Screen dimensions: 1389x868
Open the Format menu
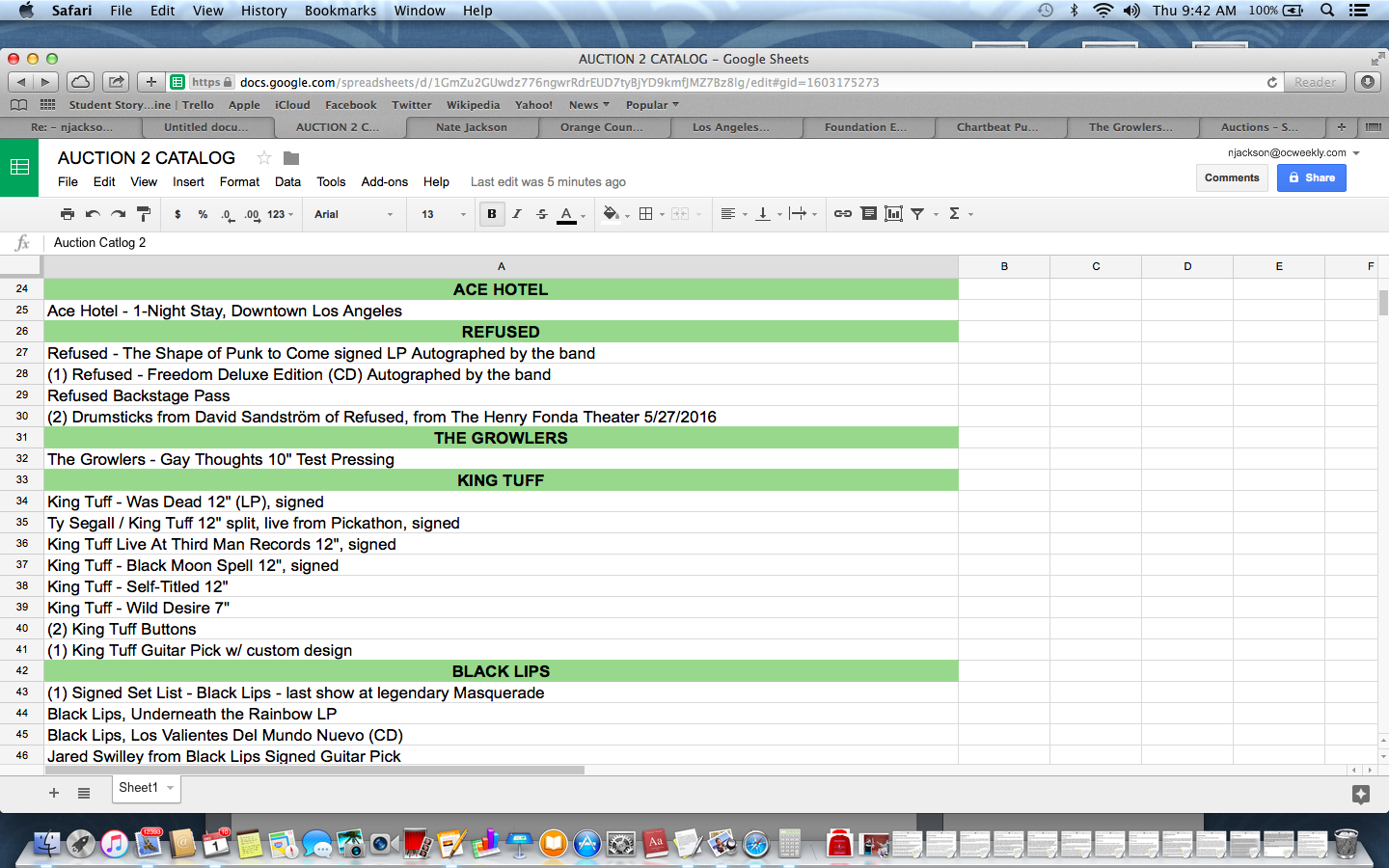239,182
